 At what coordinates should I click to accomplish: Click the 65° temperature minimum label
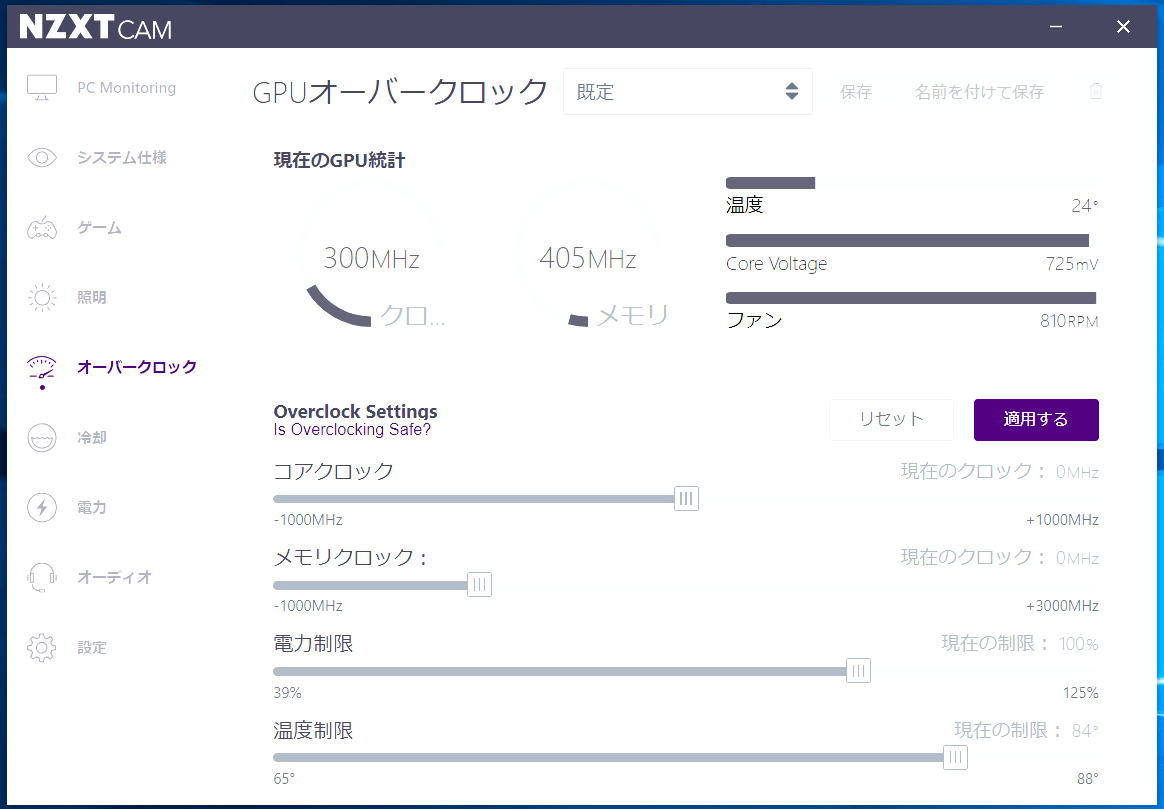(284, 779)
